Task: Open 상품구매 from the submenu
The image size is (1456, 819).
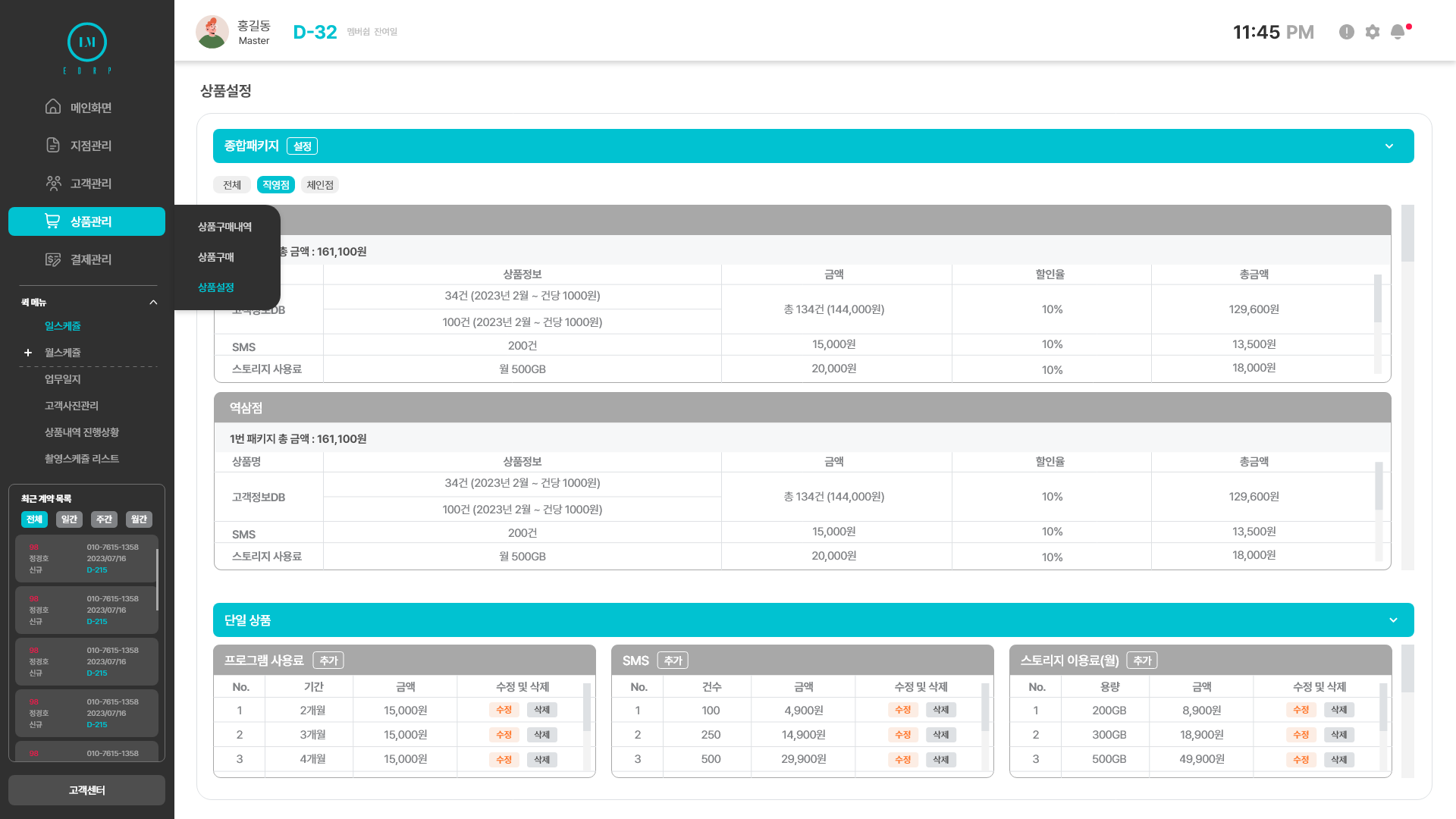Action: point(216,257)
